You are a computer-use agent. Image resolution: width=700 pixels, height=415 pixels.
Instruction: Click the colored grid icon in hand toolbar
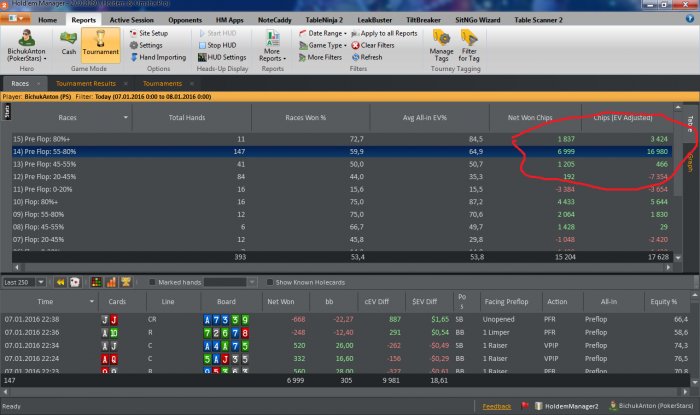click(96, 282)
